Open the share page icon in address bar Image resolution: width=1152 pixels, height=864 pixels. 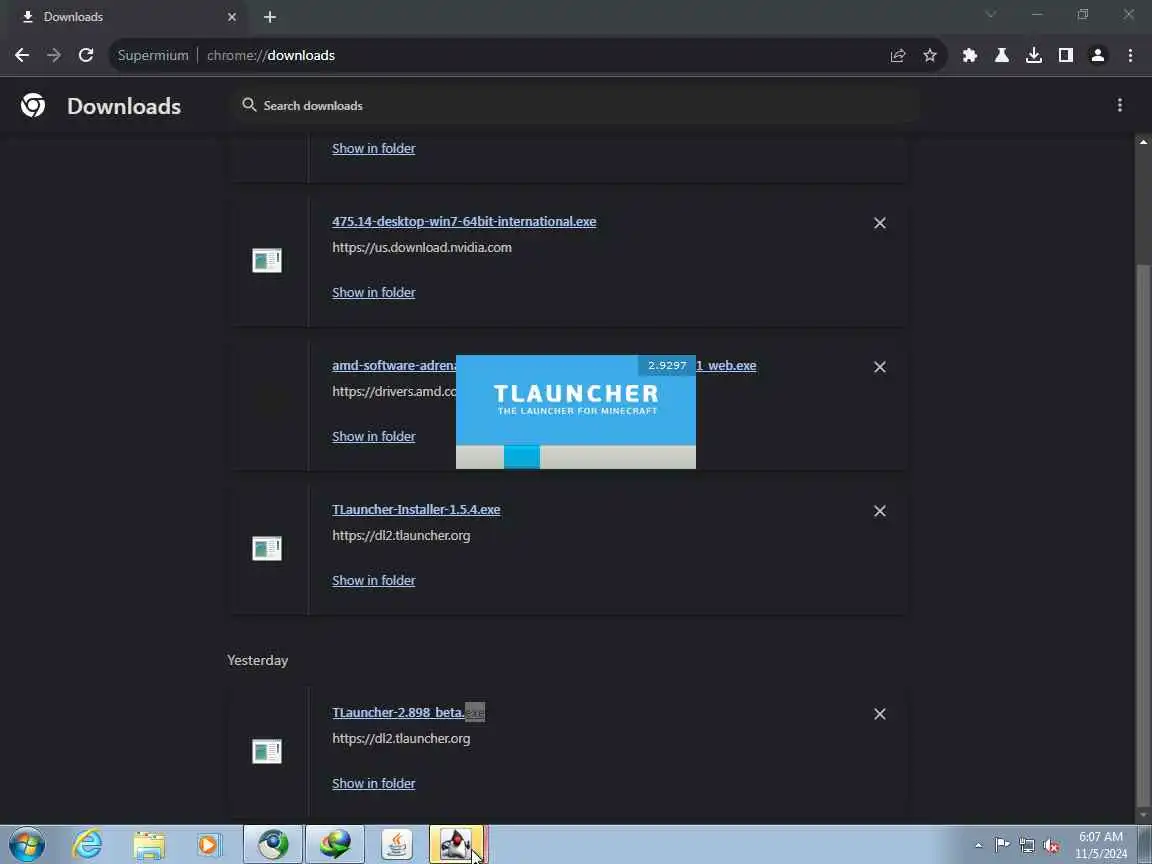pyautogui.click(x=898, y=55)
